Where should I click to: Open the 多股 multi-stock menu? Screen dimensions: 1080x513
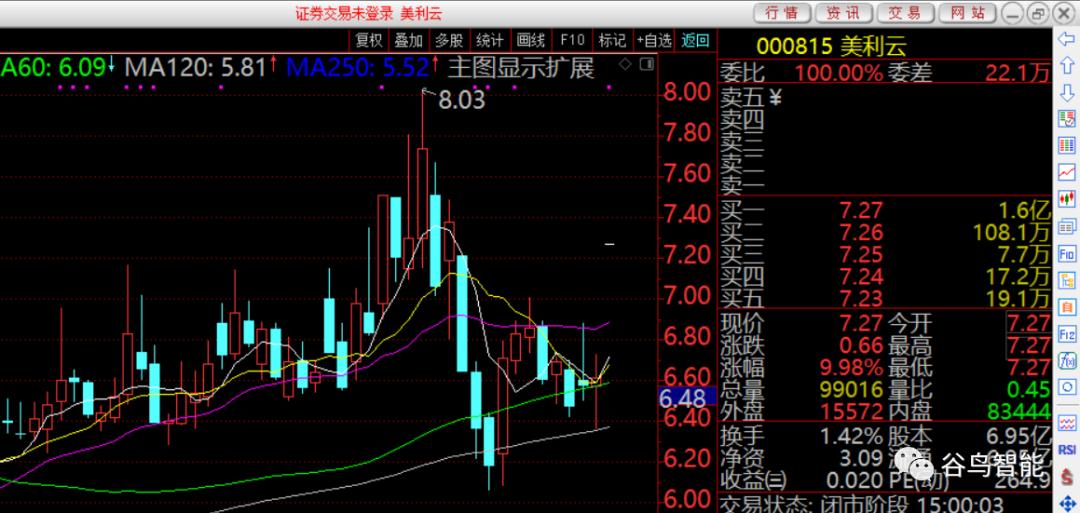[x=449, y=40]
